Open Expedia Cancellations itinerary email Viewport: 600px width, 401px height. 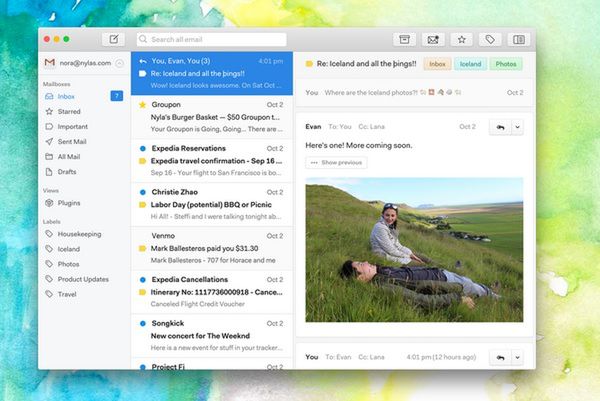pos(212,292)
